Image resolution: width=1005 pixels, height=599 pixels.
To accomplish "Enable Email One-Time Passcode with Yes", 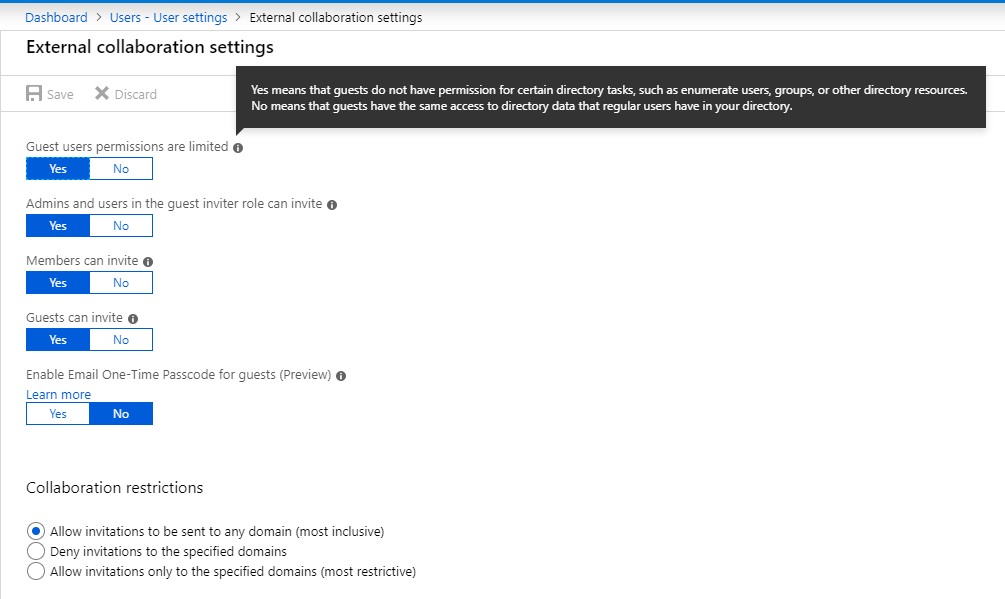I will pos(58,414).
